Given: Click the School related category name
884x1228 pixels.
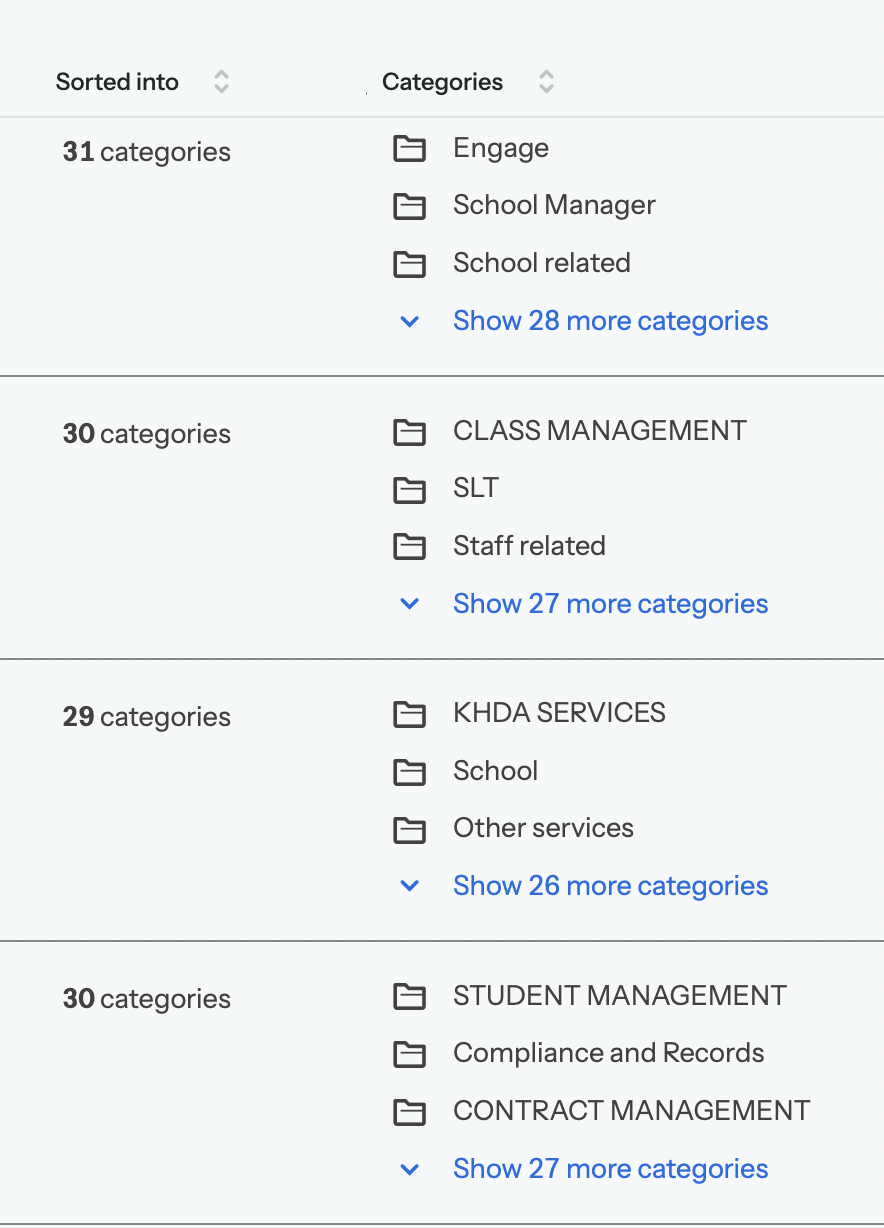Looking at the screenshot, I should pyautogui.click(x=541, y=263).
